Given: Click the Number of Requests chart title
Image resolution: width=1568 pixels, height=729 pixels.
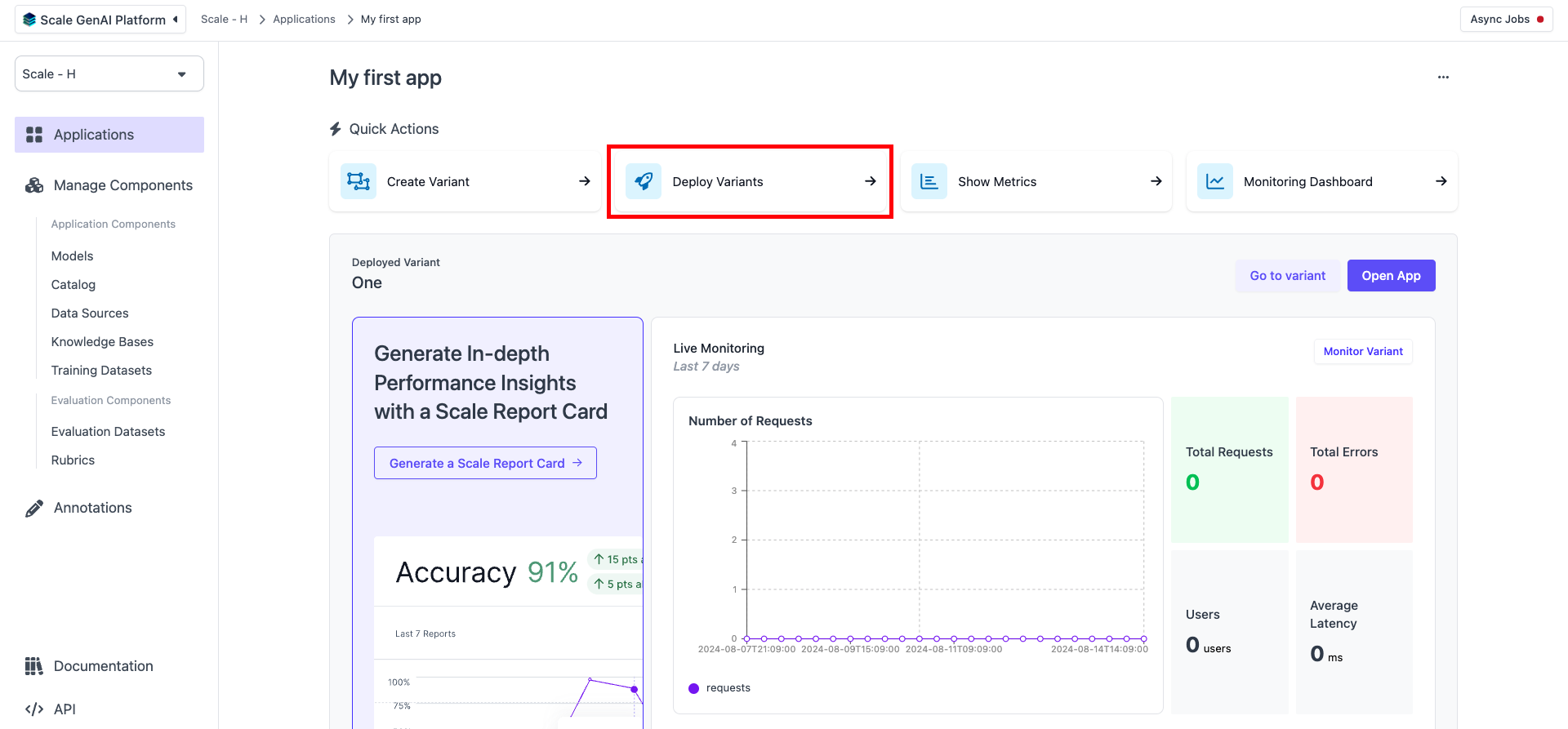Looking at the screenshot, I should tap(751, 421).
